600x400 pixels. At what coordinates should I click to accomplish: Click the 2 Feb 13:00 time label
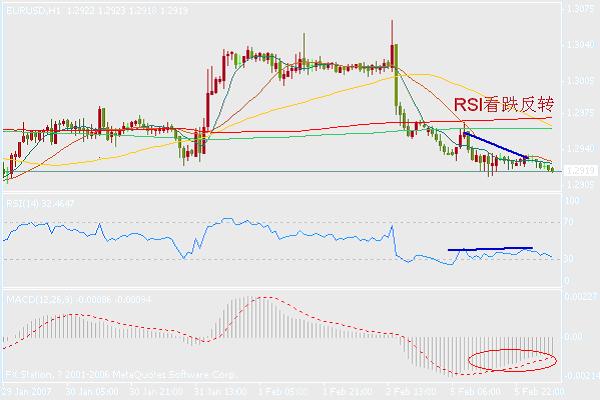[x=411, y=392]
